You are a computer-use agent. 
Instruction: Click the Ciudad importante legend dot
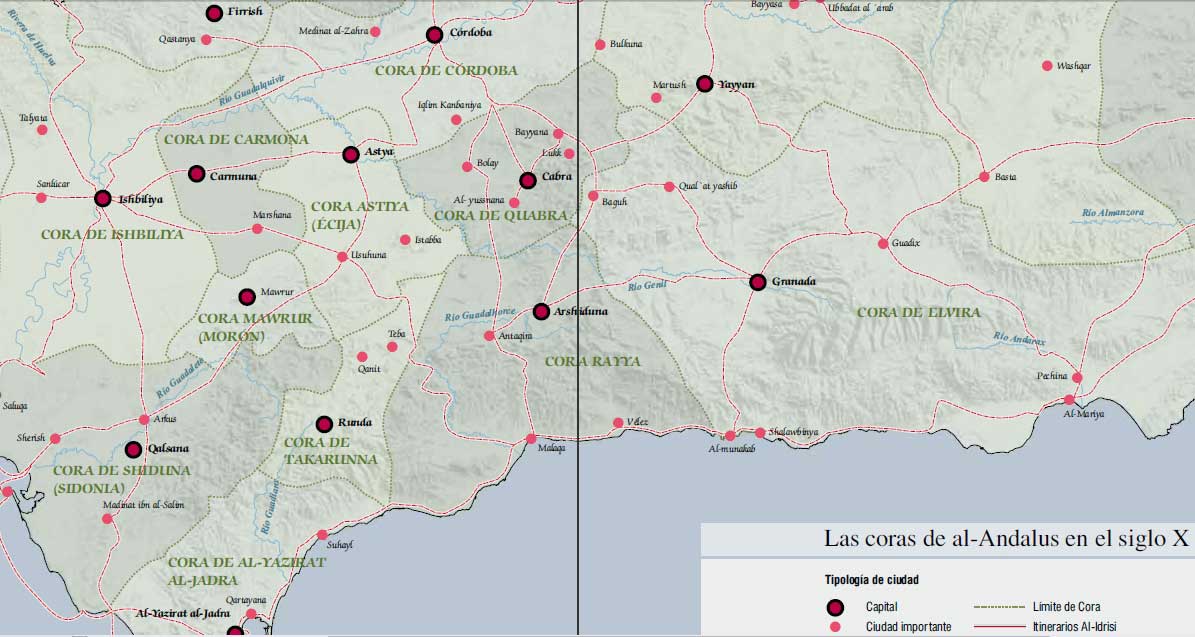pyautogui.click(x=838, y=627)
